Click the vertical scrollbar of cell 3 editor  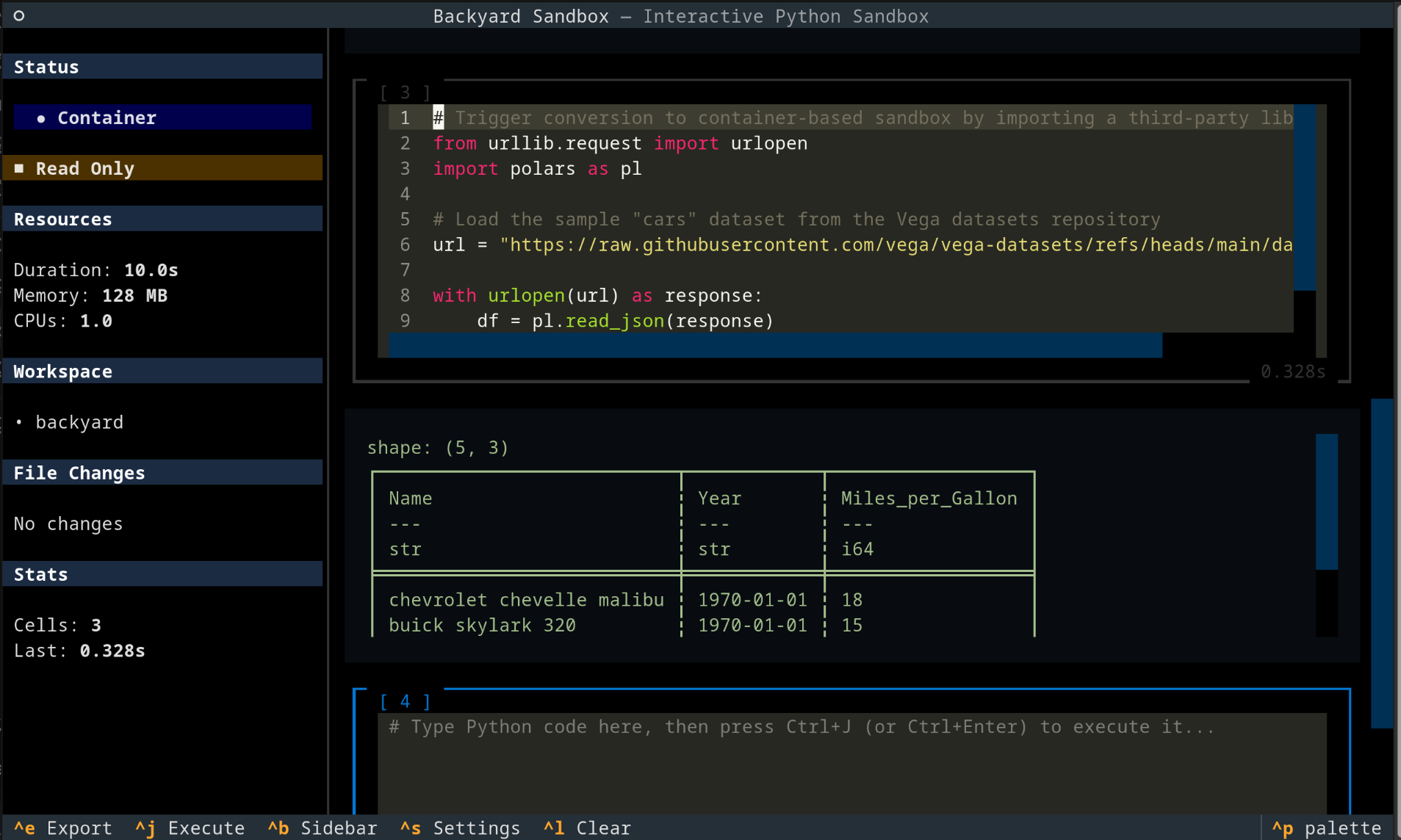[1305, 198]
